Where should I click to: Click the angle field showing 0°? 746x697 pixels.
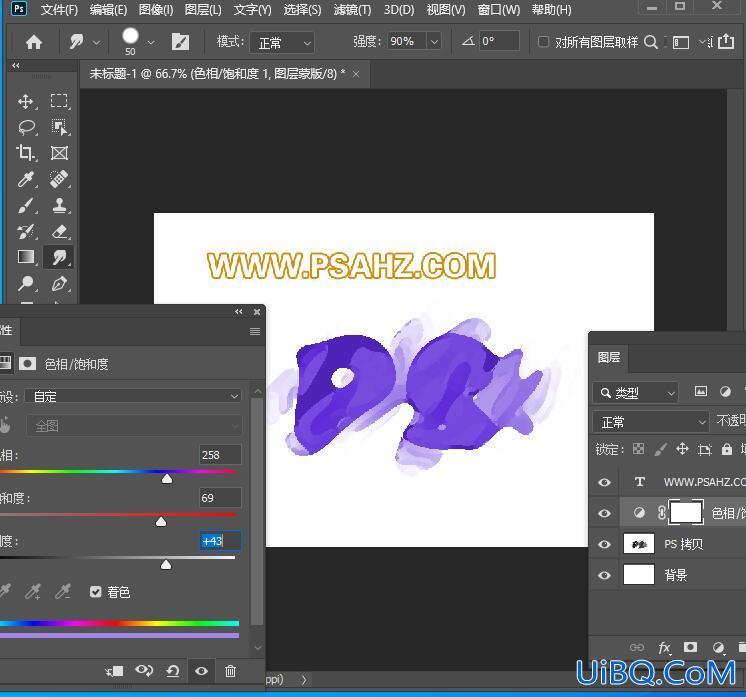(498, 41)
